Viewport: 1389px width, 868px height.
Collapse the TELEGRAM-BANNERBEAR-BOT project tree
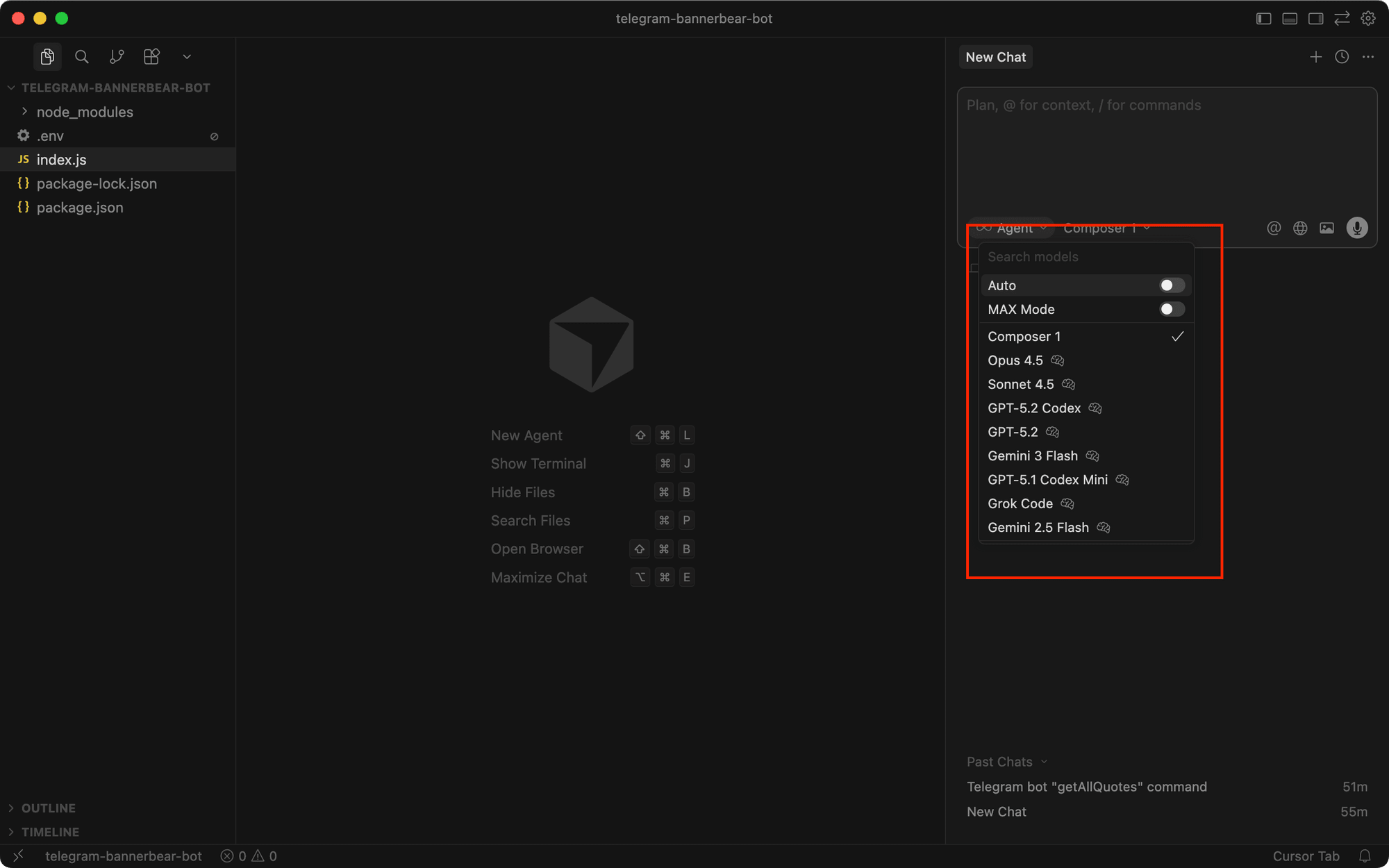pyautogui.click(x=10, y=87)
